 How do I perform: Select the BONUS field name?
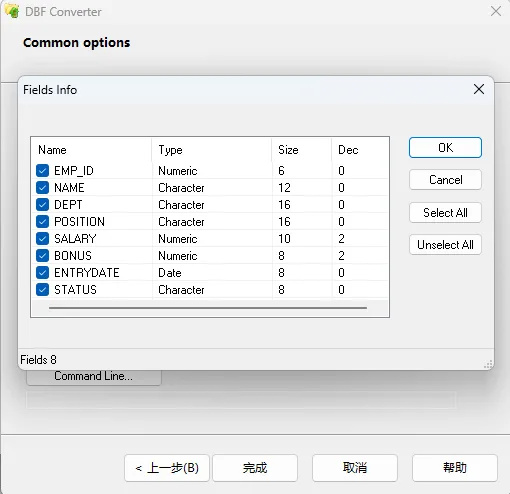pos(73,256)
